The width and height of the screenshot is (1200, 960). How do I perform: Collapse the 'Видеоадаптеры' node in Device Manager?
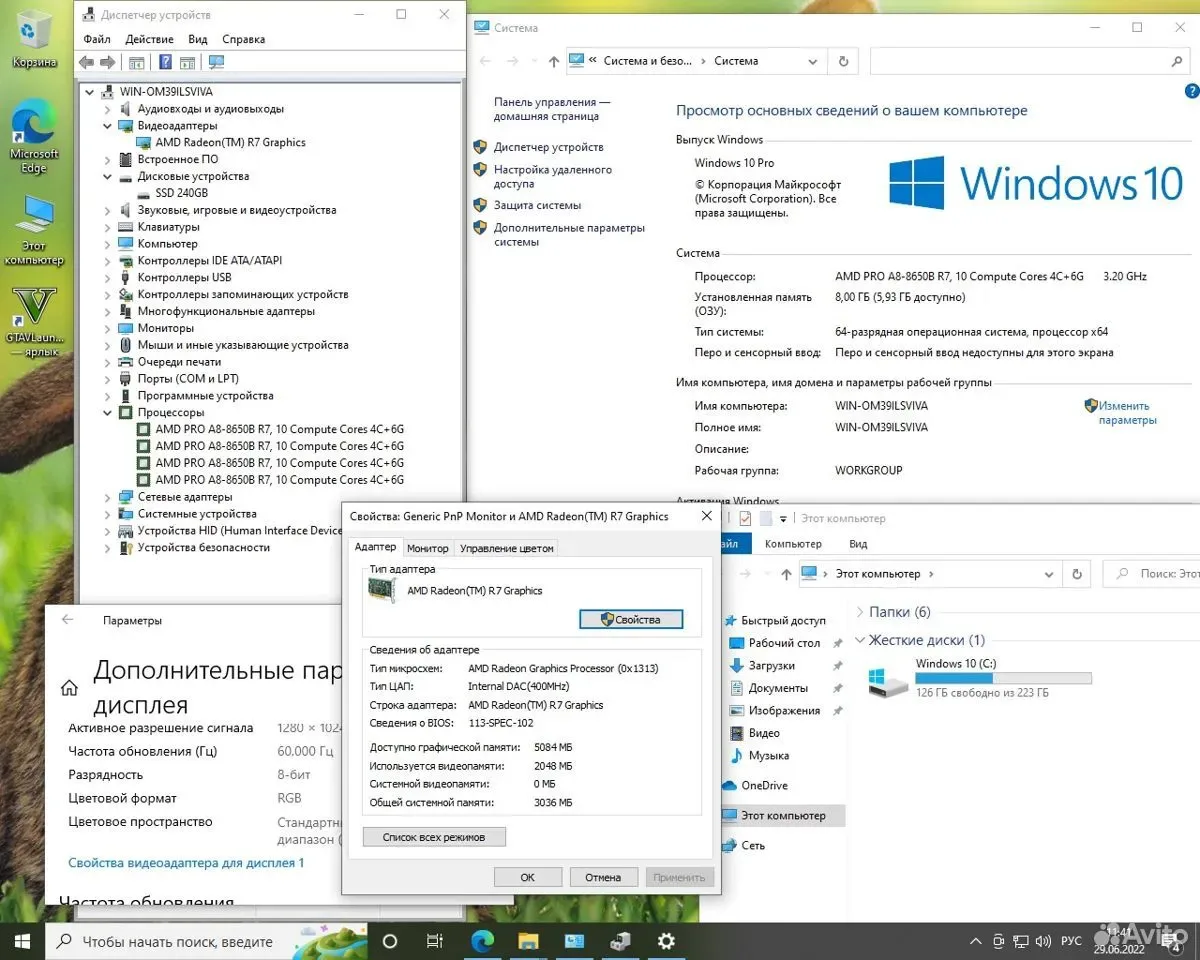click(x=108, y=126)
